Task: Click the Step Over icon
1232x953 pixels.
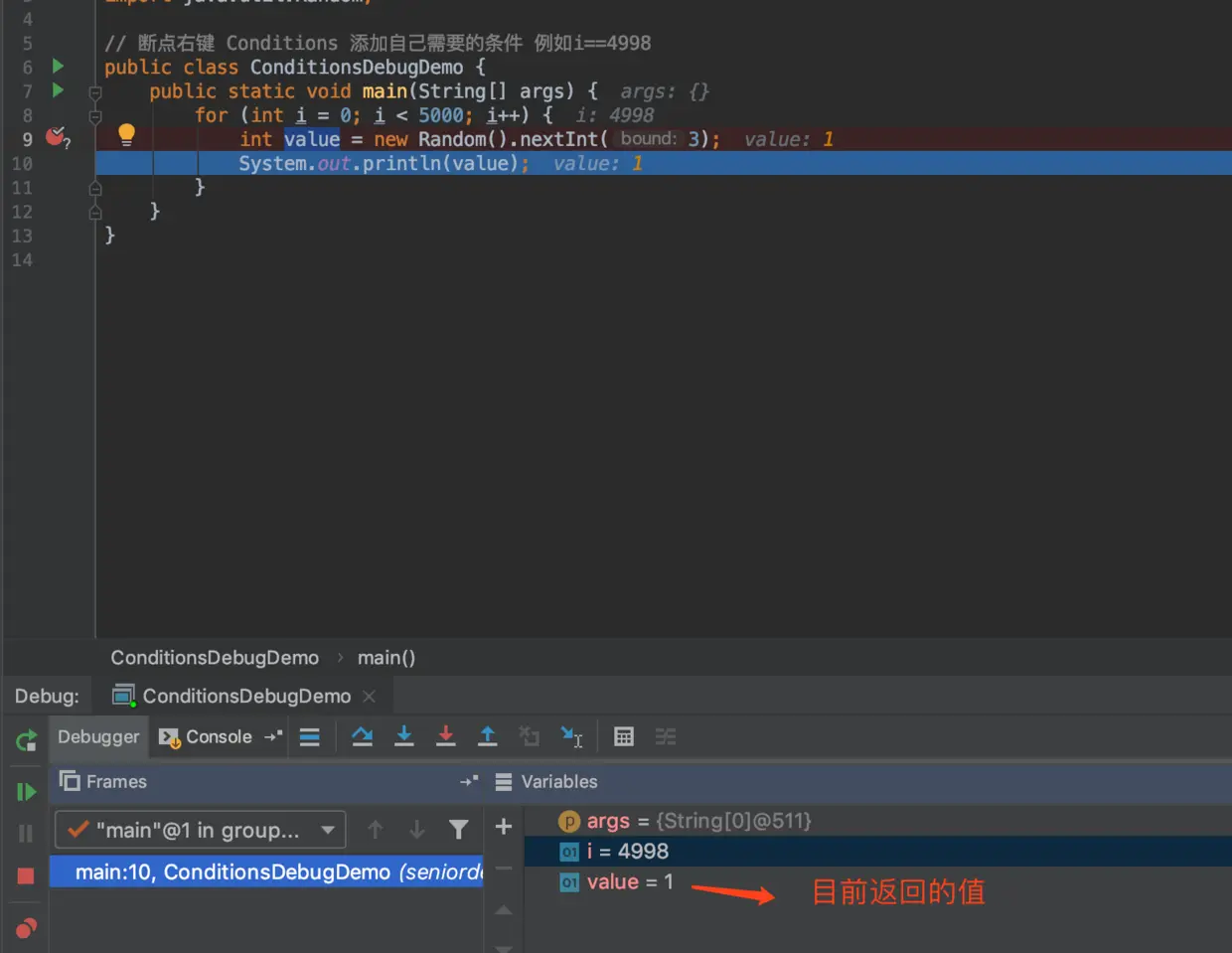Action: (x=363, y=736)
